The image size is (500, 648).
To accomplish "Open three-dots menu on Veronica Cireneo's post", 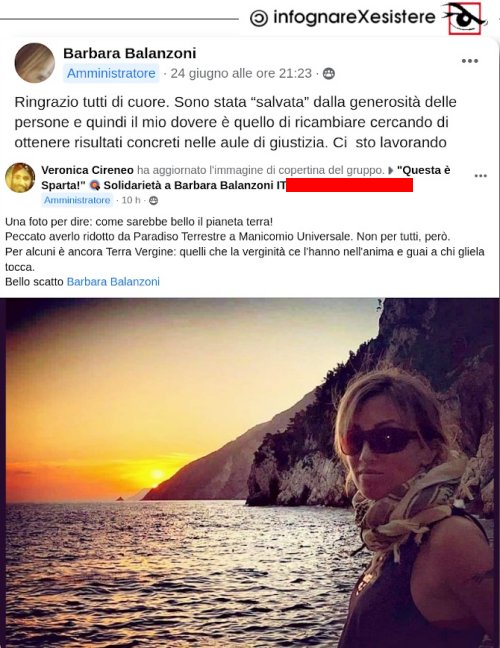I will coord(481,176).
